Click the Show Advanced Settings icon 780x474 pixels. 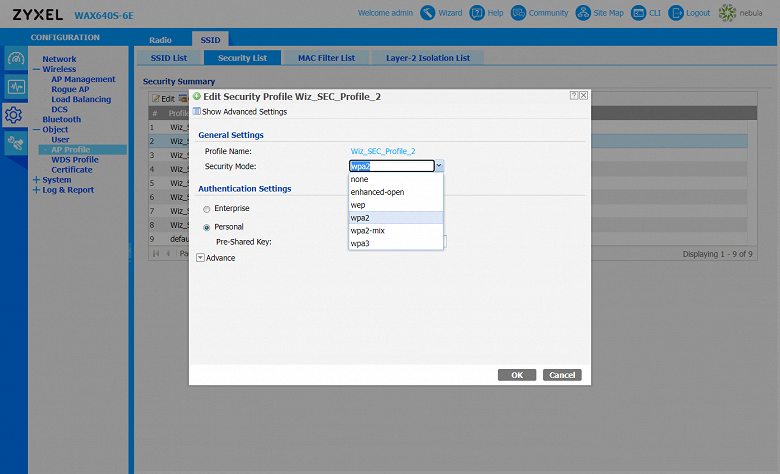click(196, 111)
